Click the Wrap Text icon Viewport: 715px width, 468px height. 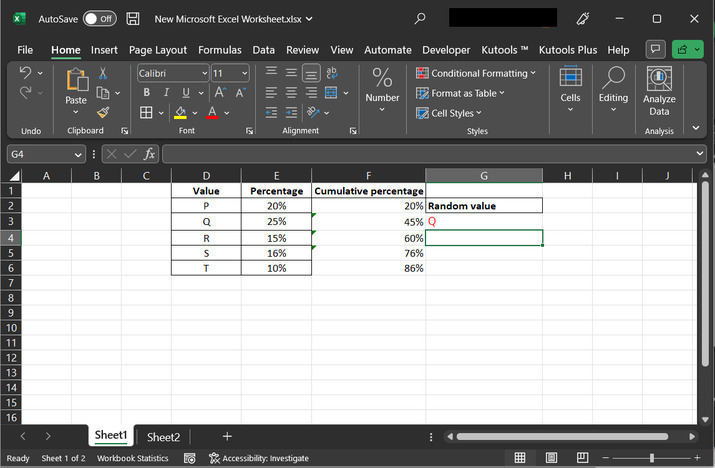[x=333, y=73]
